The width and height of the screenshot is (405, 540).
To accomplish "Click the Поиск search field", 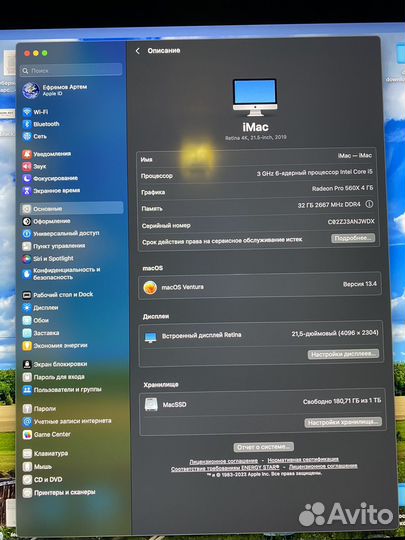I will pos(71,70).
